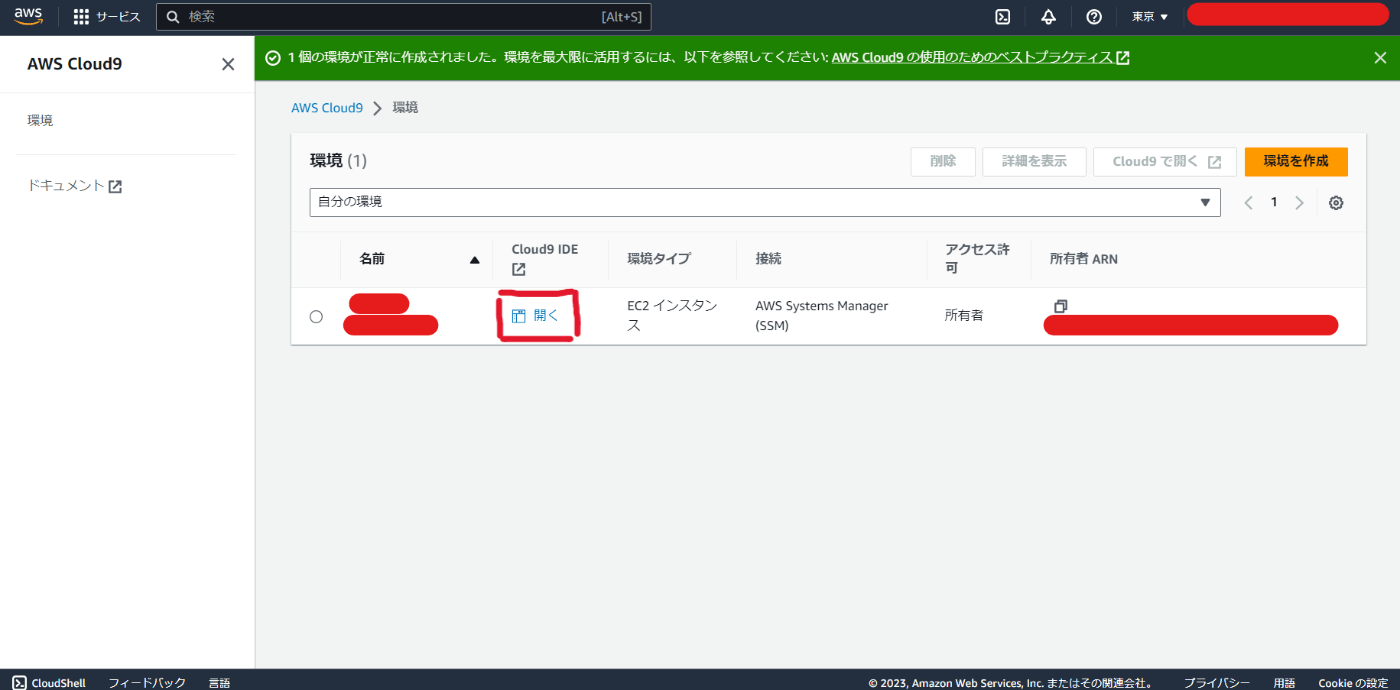Open the help question mark menu
Viewport: 1400px width, 690px height.
(1094, 17)
